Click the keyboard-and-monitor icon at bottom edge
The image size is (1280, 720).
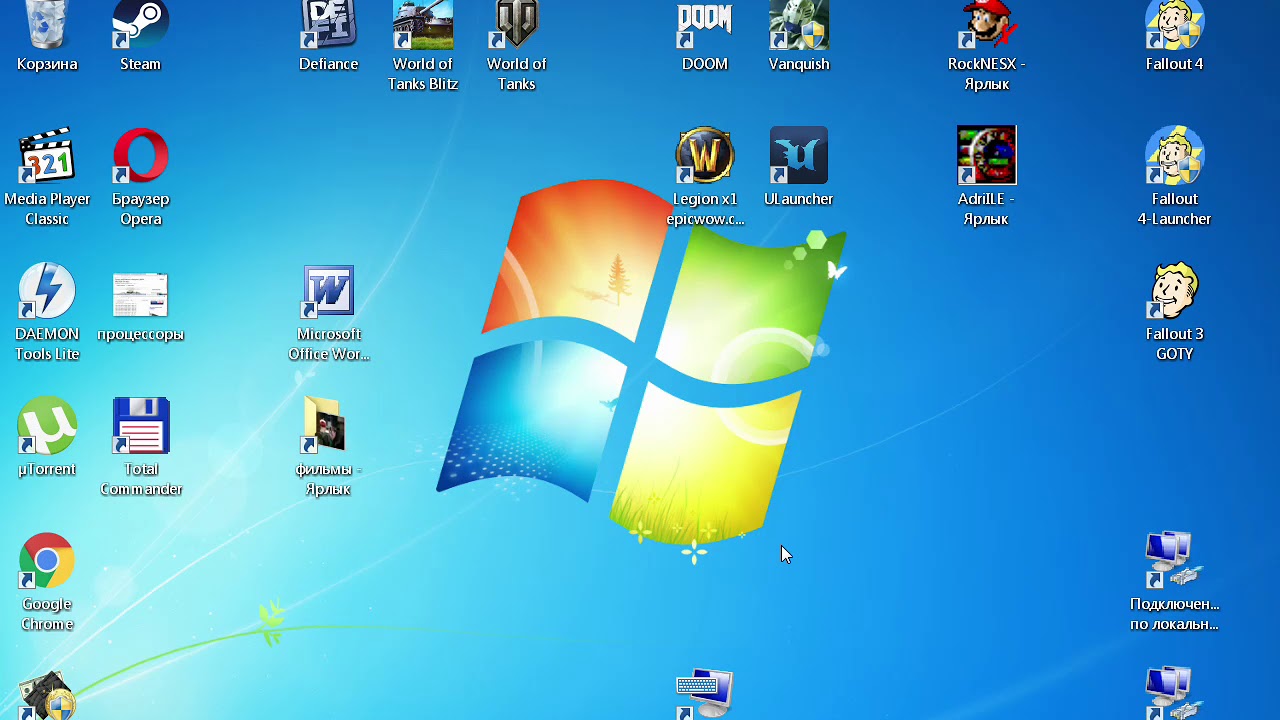coord(704,694)
